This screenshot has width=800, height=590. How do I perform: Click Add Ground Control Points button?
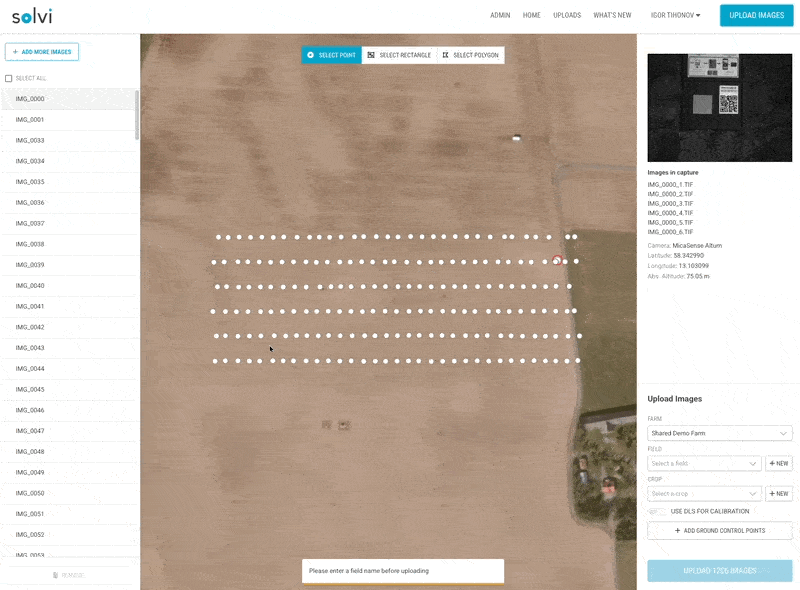tap(719, 531)
